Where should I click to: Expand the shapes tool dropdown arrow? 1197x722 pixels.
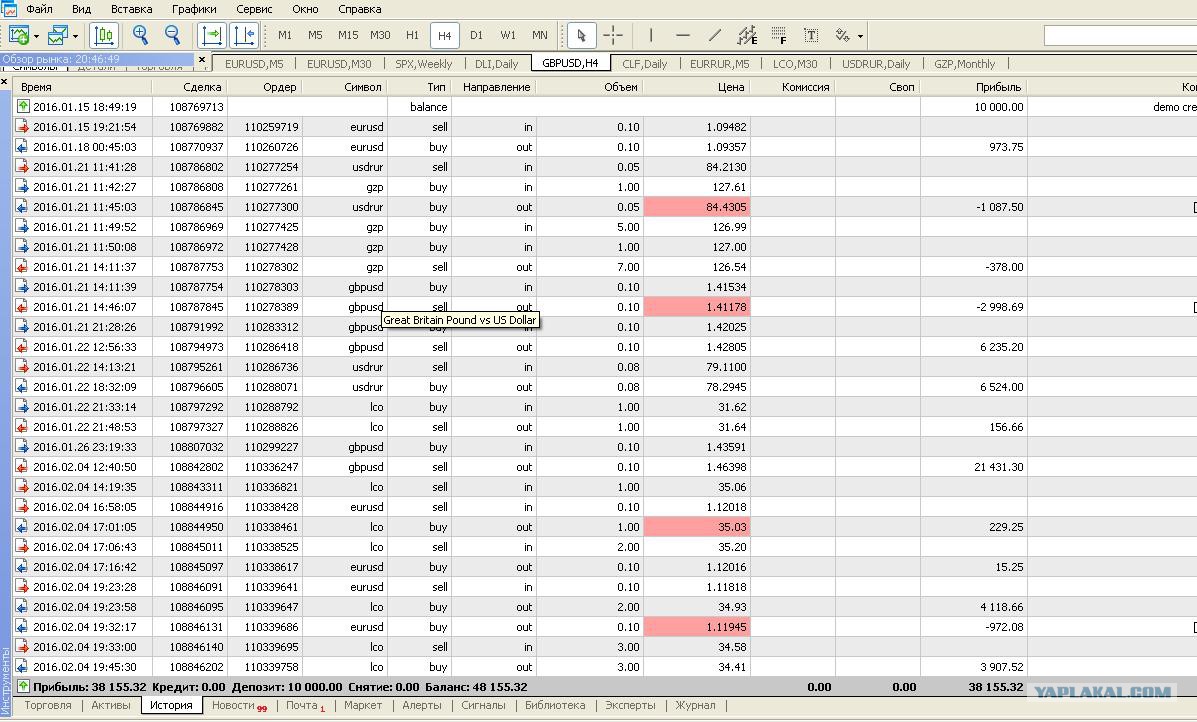pyautogui.click(x=860, y=36)
